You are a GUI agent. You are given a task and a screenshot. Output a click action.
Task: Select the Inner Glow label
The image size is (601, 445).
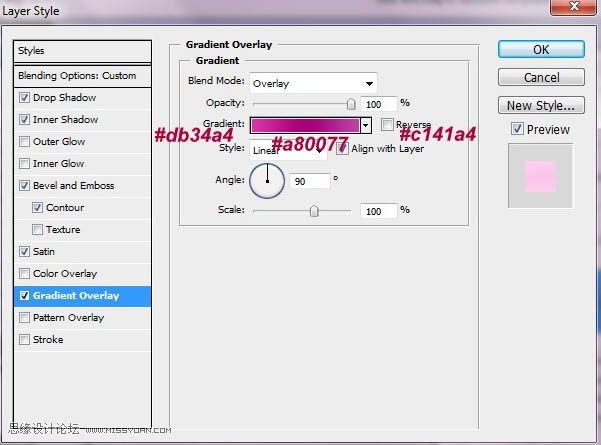point(58,164)
